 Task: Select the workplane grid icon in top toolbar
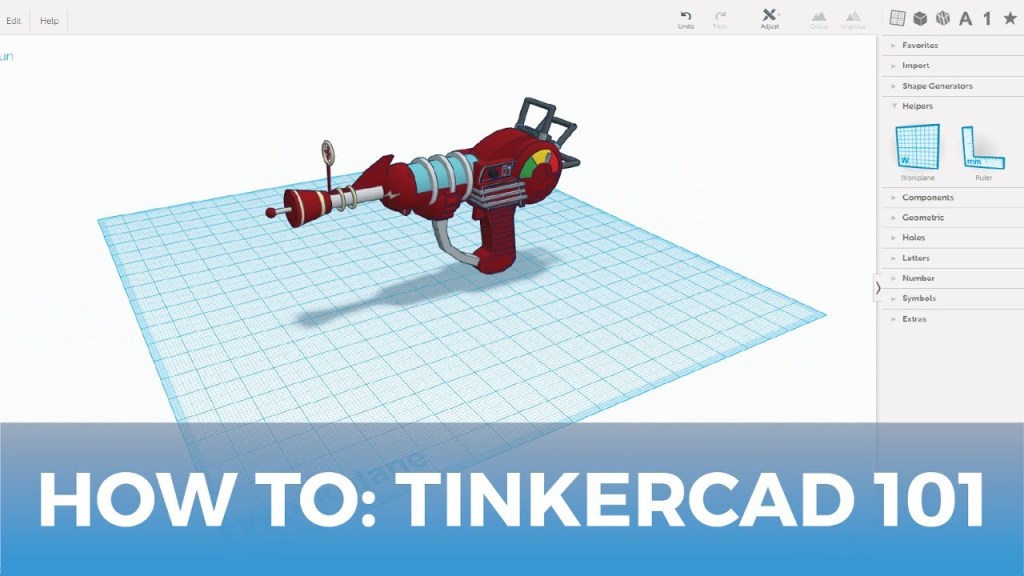[897, 18]
